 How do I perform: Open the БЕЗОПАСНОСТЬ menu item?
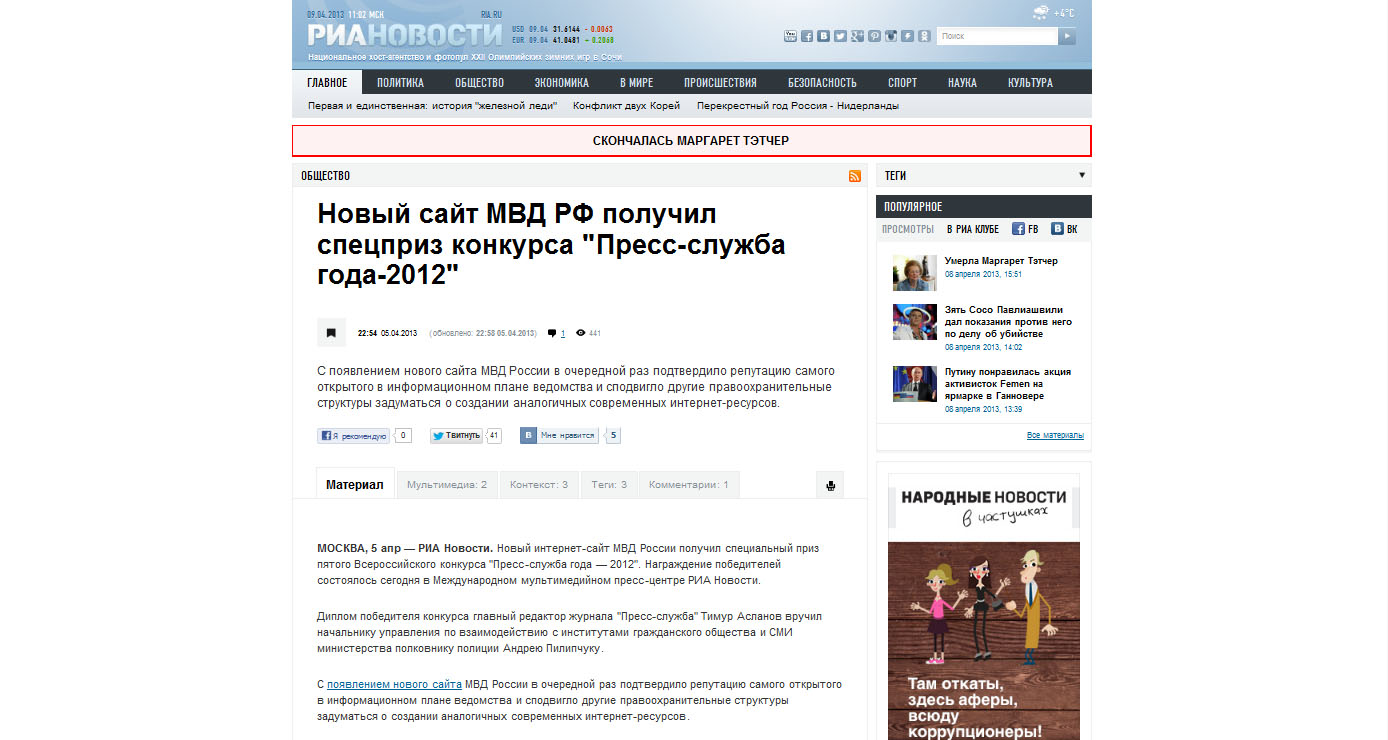click(822, 83)
